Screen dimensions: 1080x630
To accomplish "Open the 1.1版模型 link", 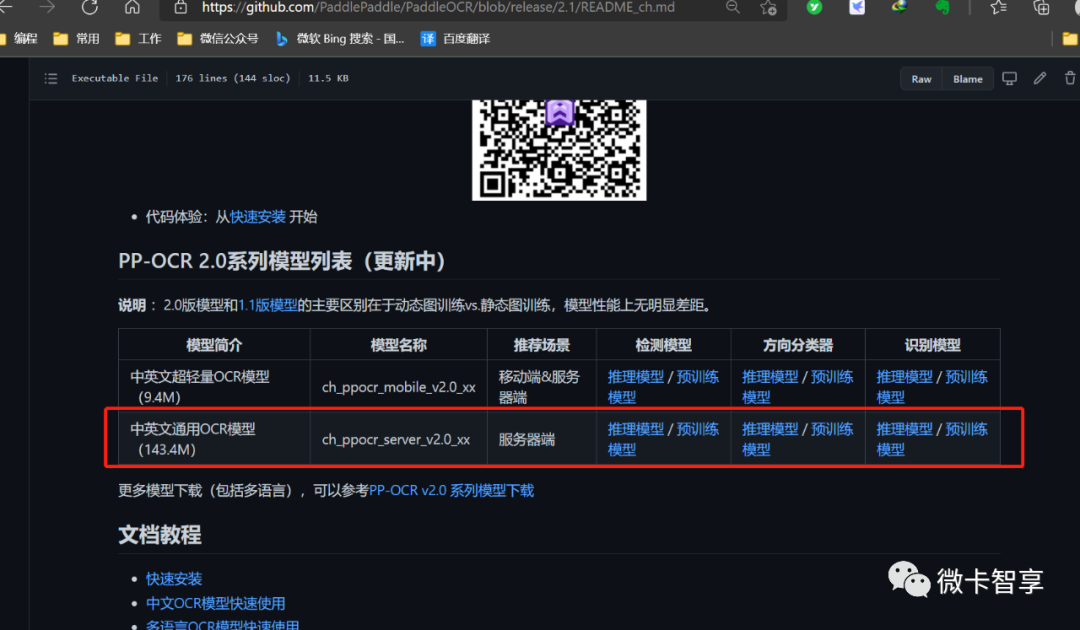I will click(267, 305).
